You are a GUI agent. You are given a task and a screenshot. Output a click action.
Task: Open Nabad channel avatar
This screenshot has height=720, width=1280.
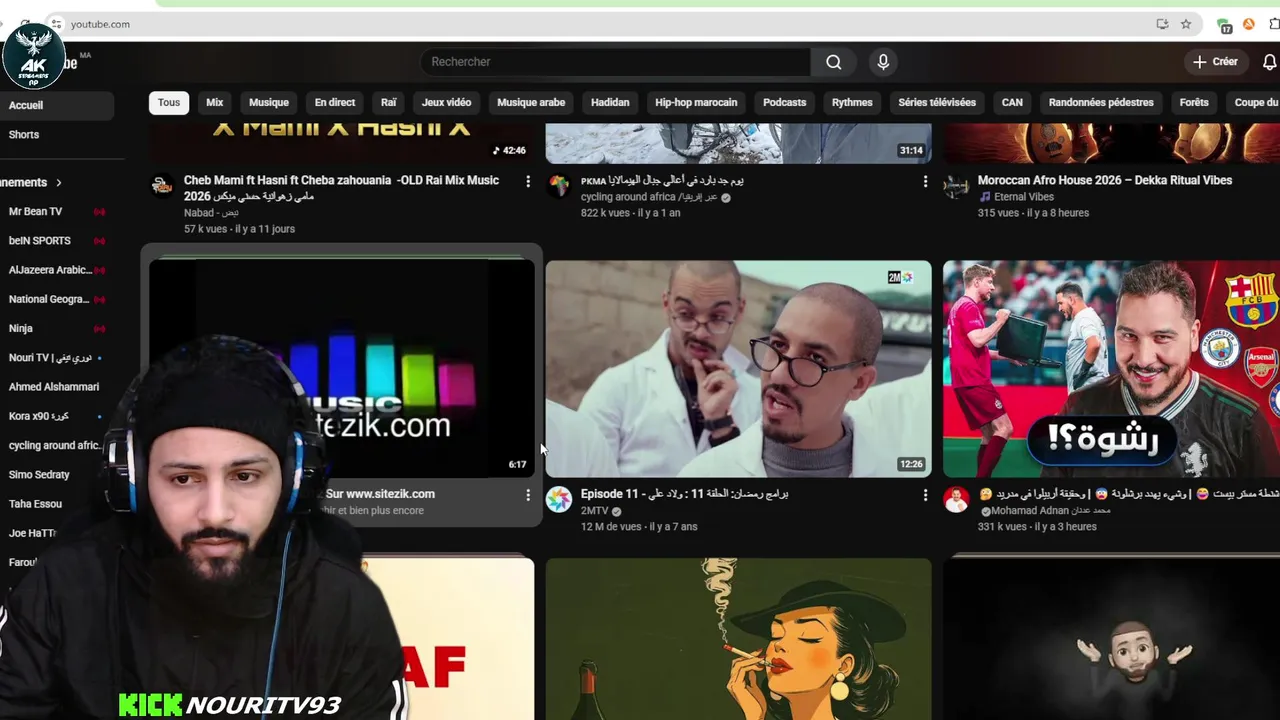click(161, 186)
